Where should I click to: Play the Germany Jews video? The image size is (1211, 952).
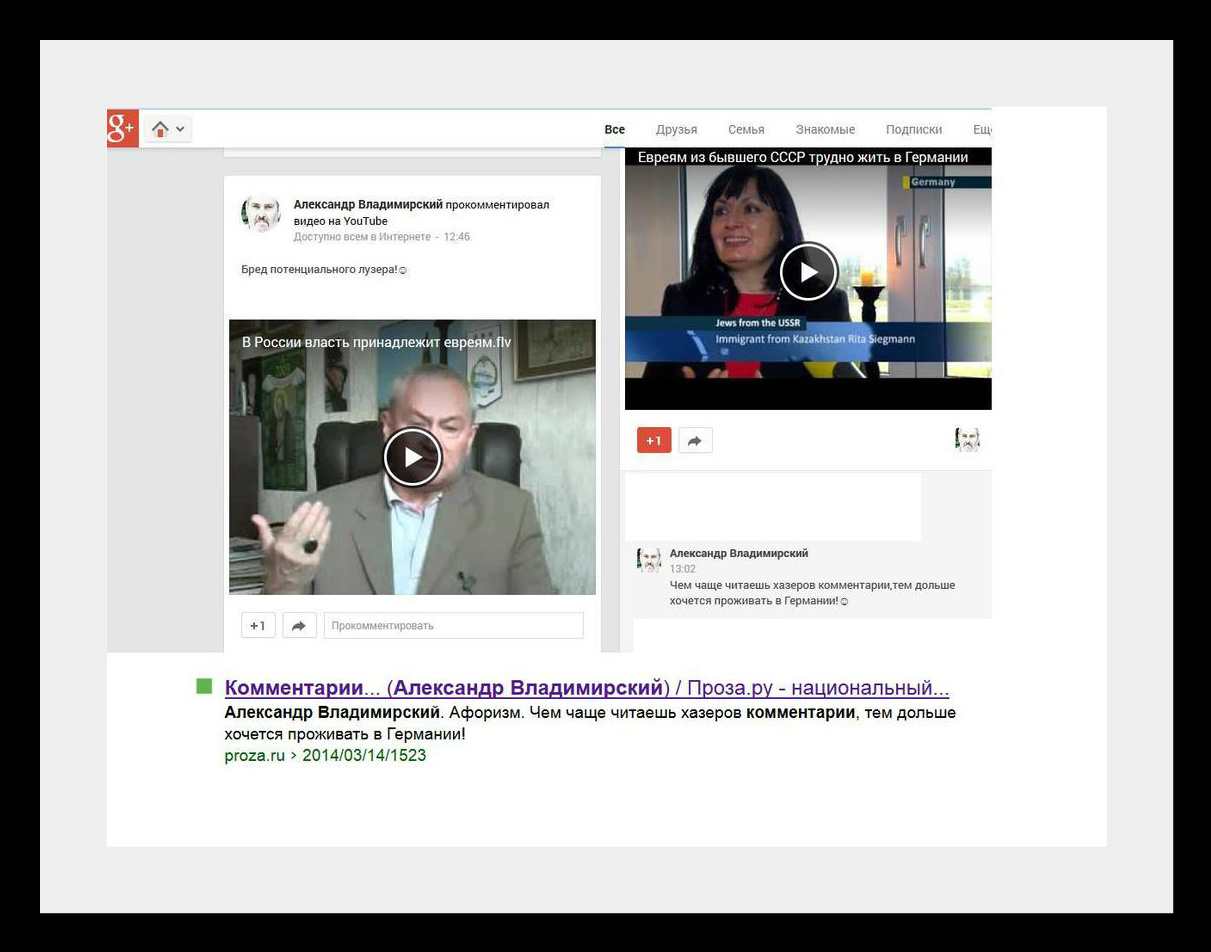click(808, 272)
